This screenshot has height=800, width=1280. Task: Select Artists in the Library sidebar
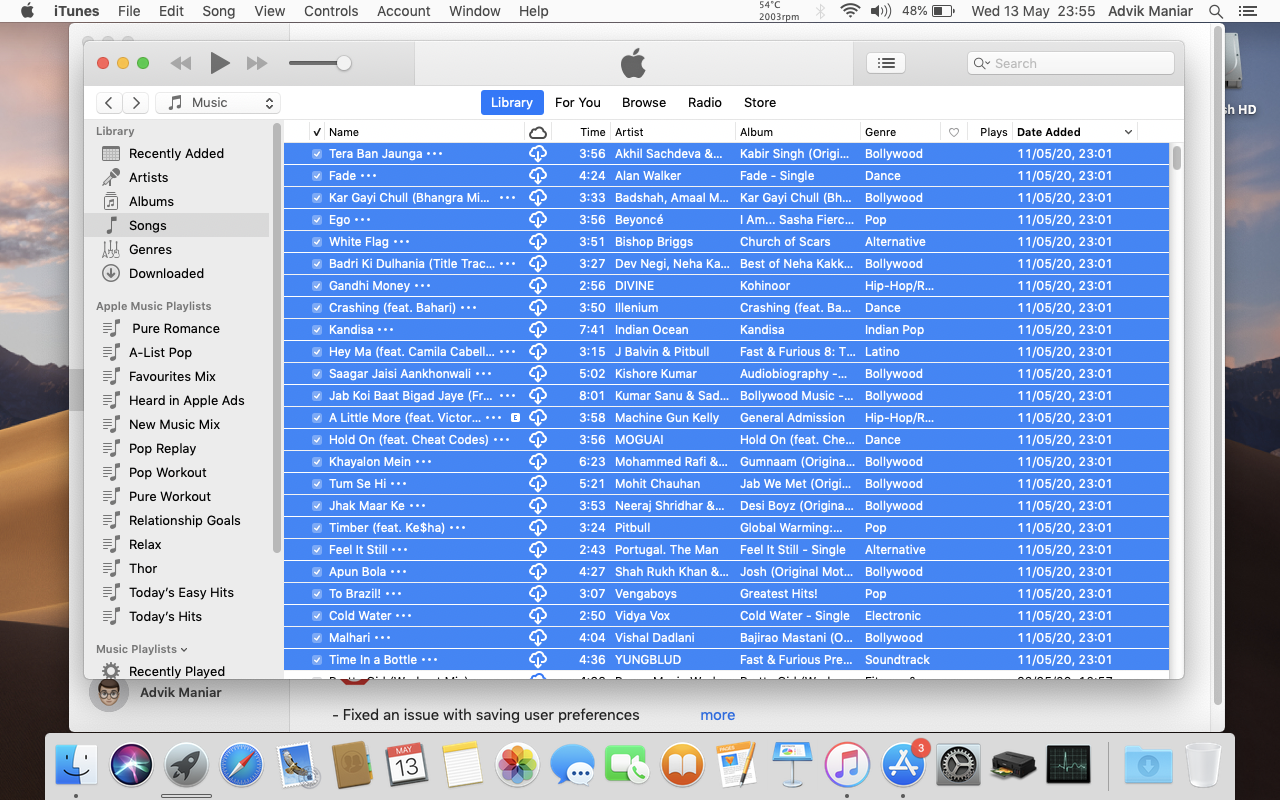pyautogui.click(x=148, y=178)
